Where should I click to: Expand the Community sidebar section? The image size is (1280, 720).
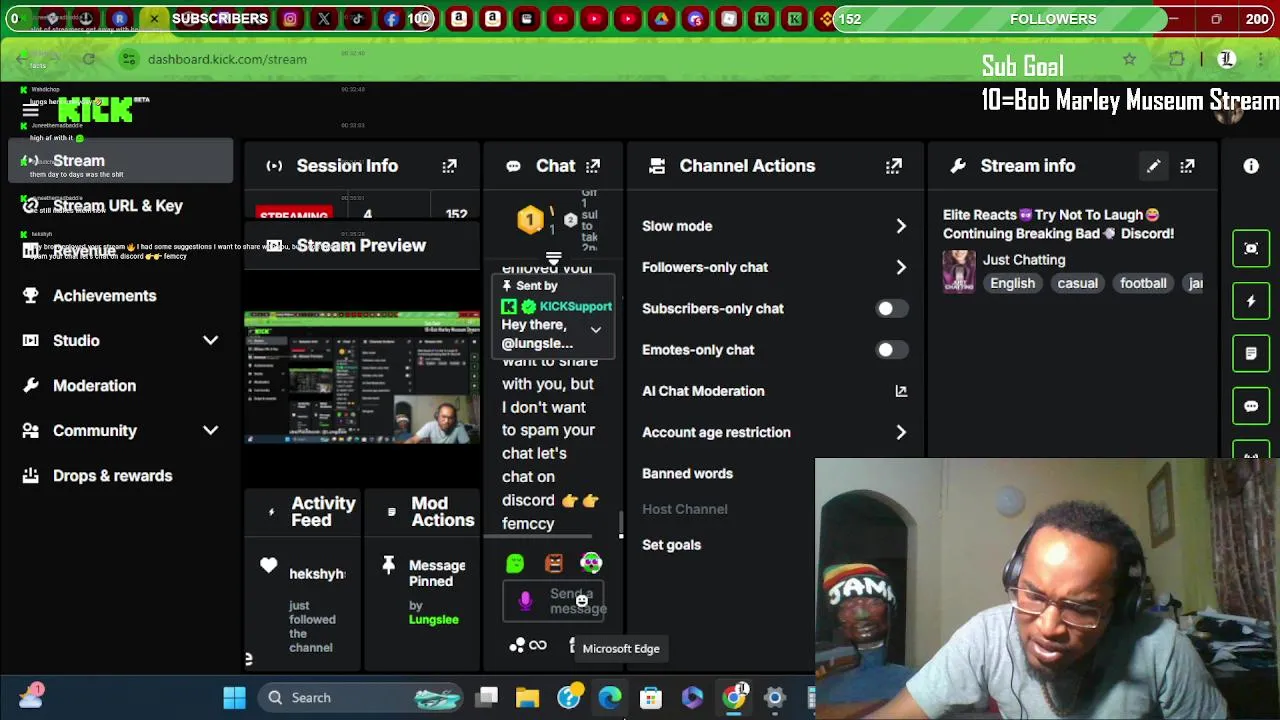[210, 431]
